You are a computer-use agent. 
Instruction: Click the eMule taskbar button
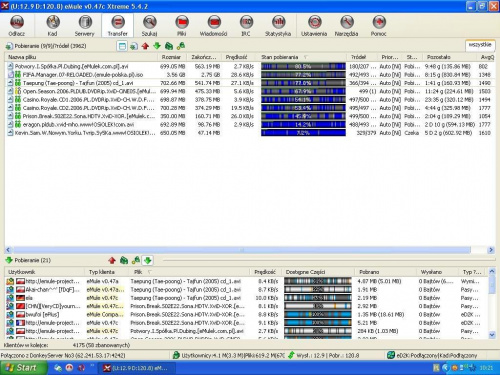tap(138, 368)
